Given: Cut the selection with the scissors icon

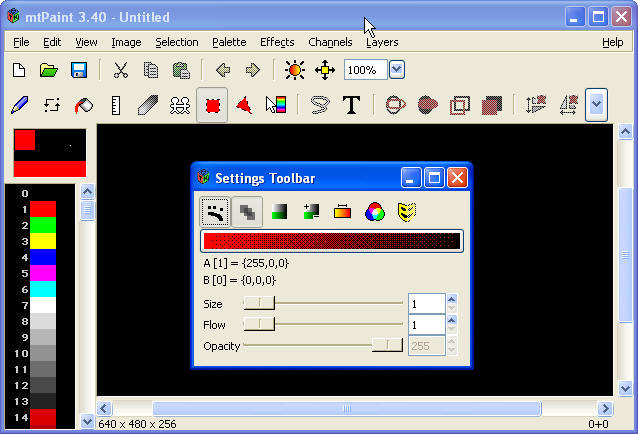Looking at the screenshot, I should pyautogui.click(x=120, y=70).
